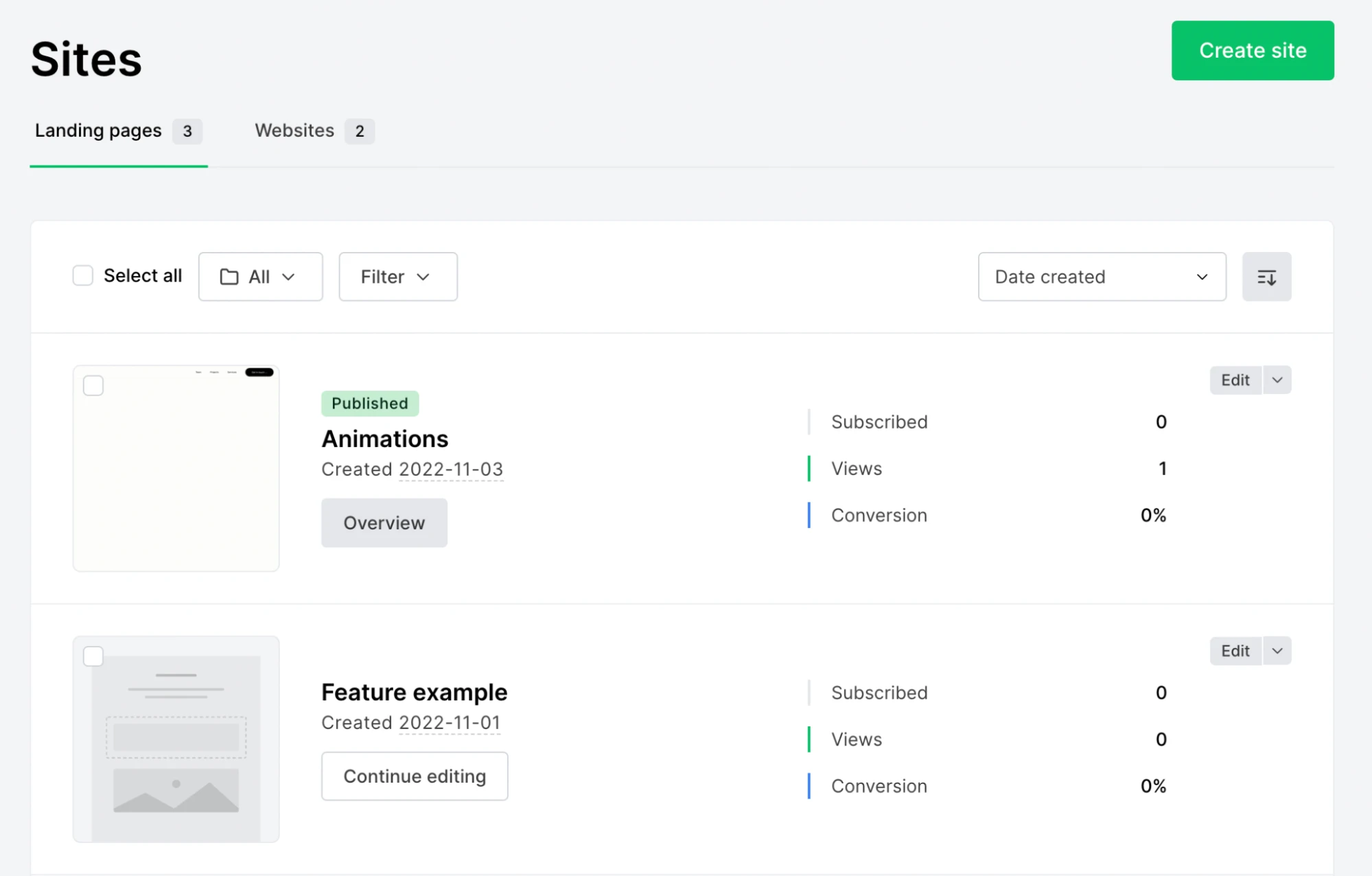The height and width of the screenshot is (876, 1372).
Task: Click Edit button for Animations
Action: tap(1235, 380)
